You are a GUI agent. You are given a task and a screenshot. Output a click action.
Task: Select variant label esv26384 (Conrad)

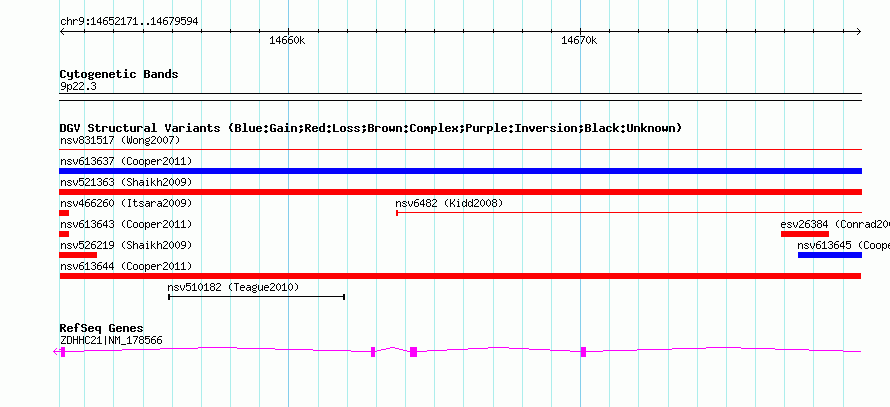point(835,224)
